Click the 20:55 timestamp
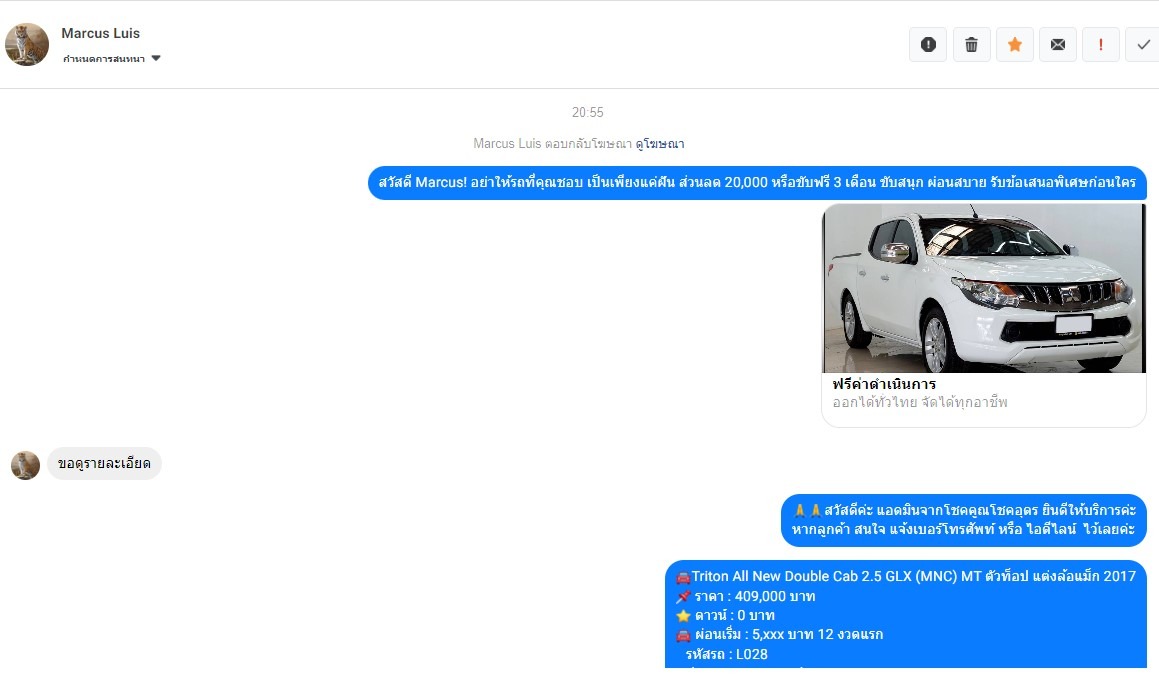The width and height of the screenshot is (1159, 676). coord(588,112)
